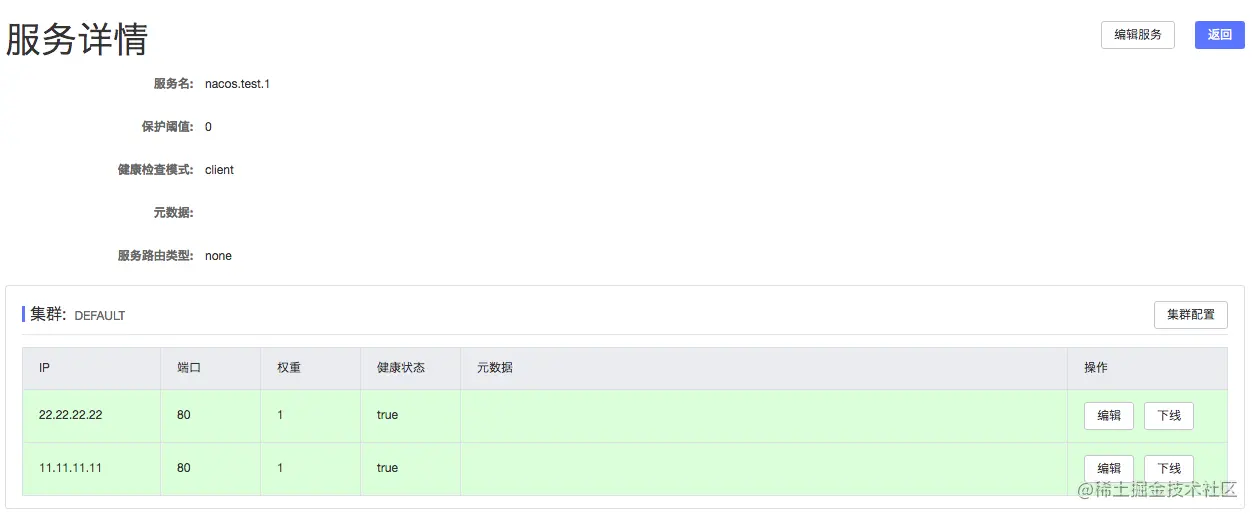
Task: Click the 编辑服务 button
Action: [x=1137, y=35]
